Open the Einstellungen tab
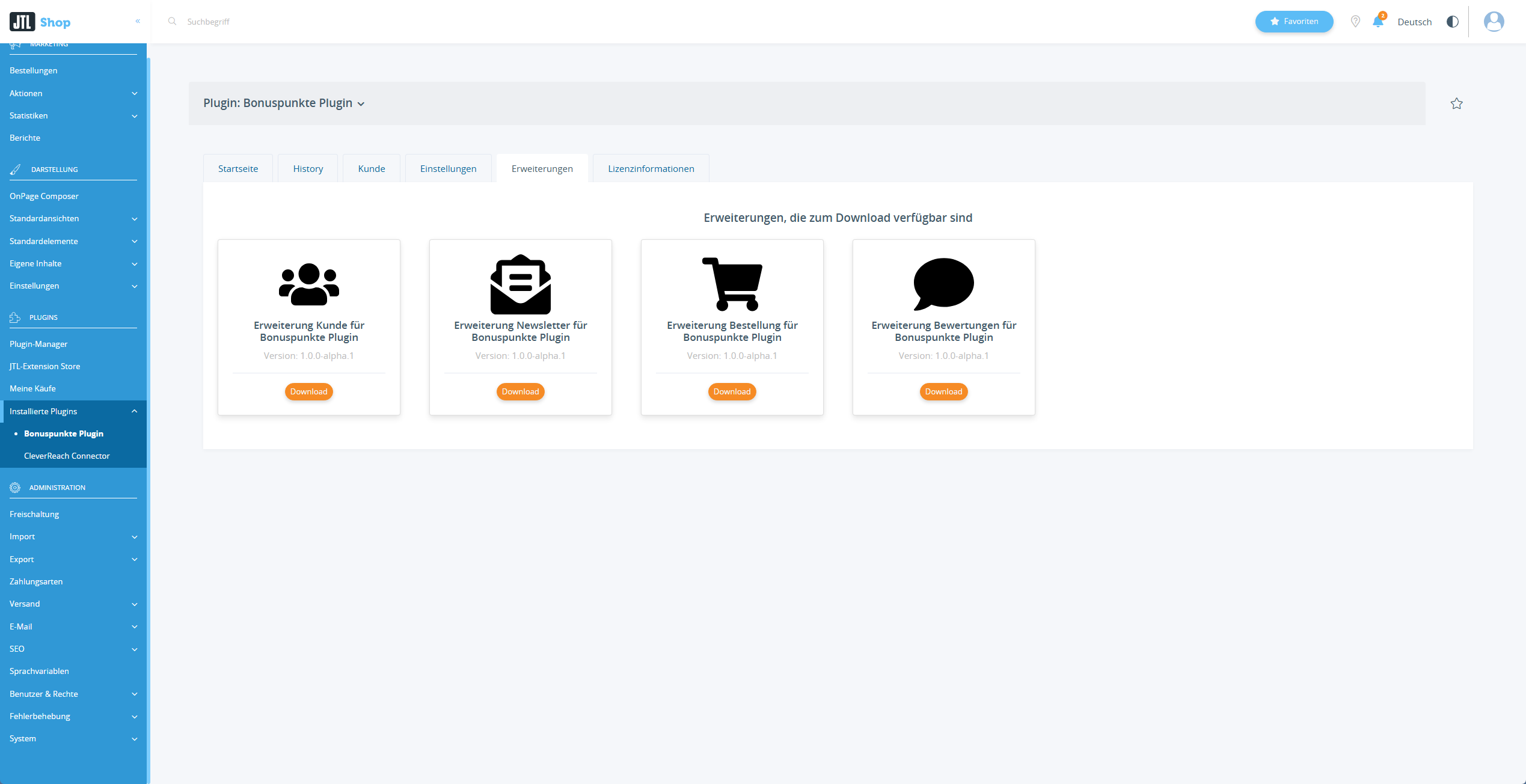This screenshot has height=784, width=1526. click(449, 168)
